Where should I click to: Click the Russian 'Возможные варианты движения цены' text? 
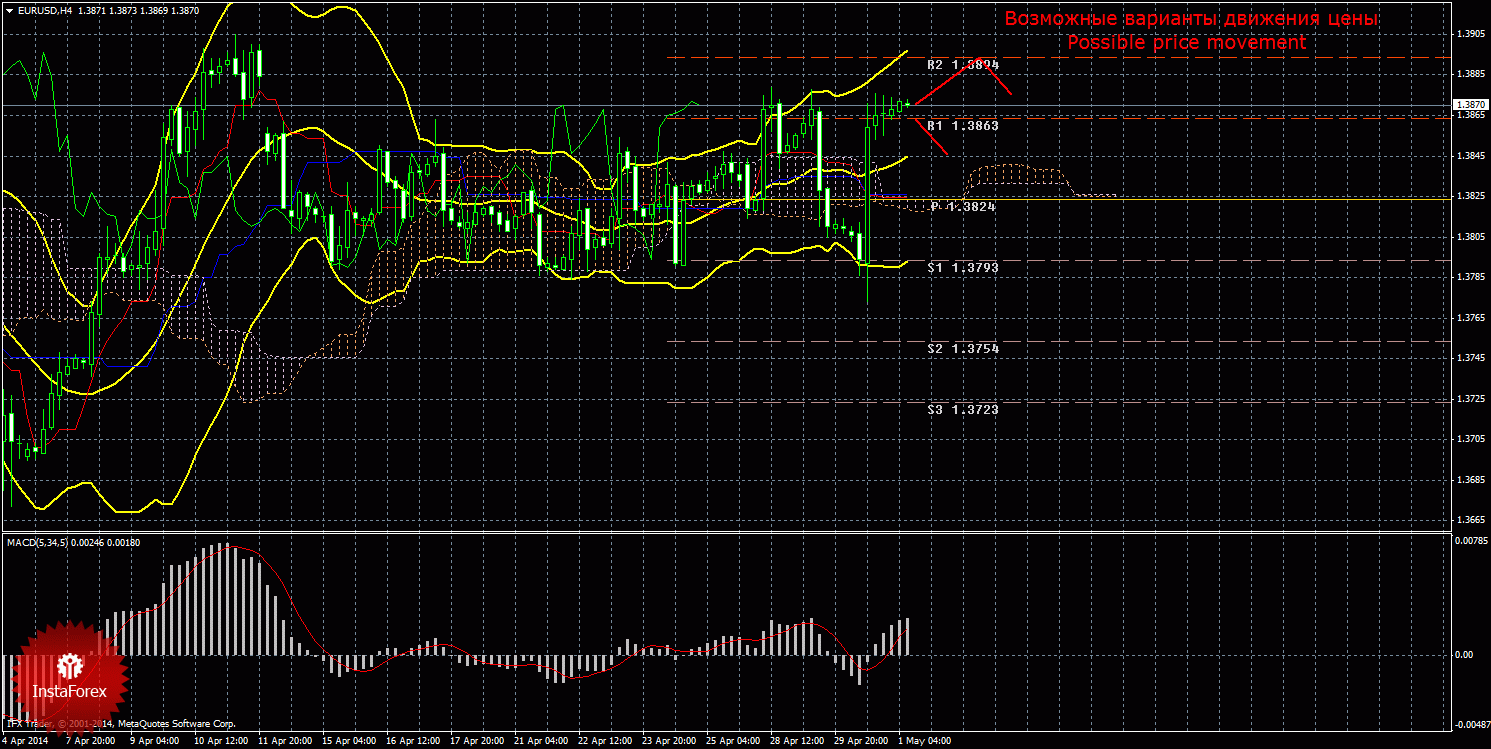pyautogui.click(x=1191, y=19)
